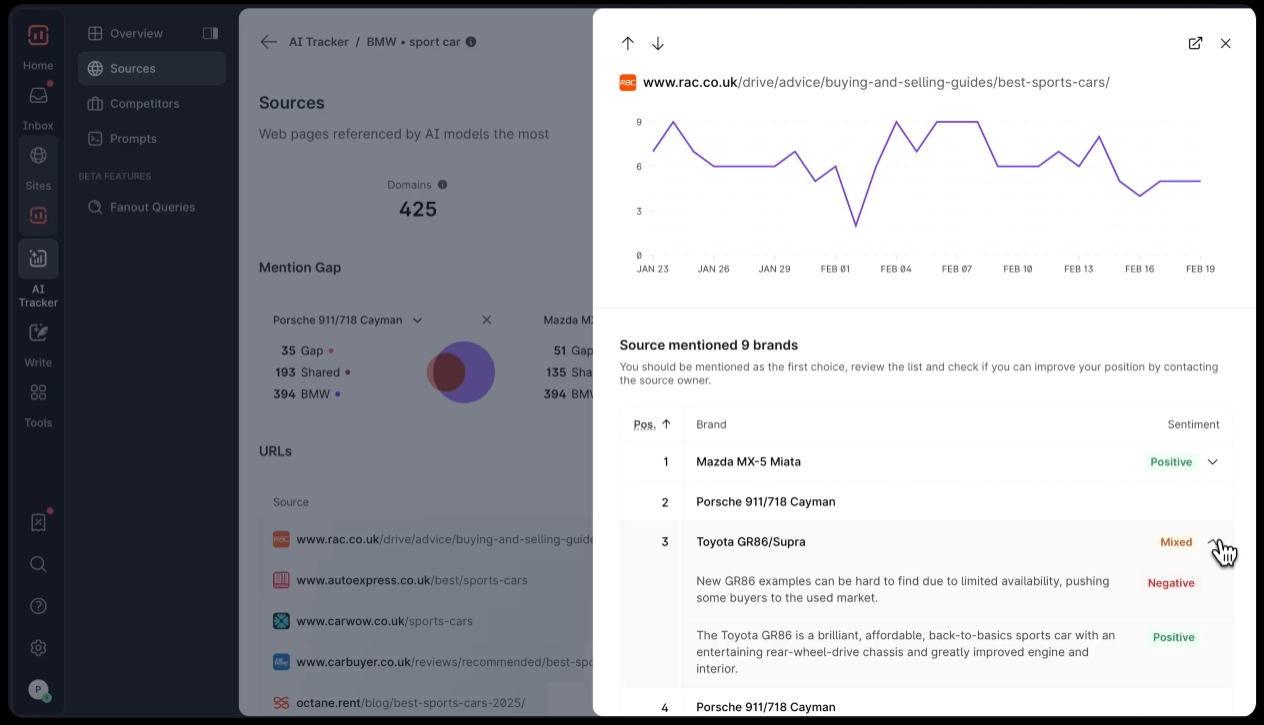Go to previous source with up arrow
1264x725 pixels.
click(628, 43)
